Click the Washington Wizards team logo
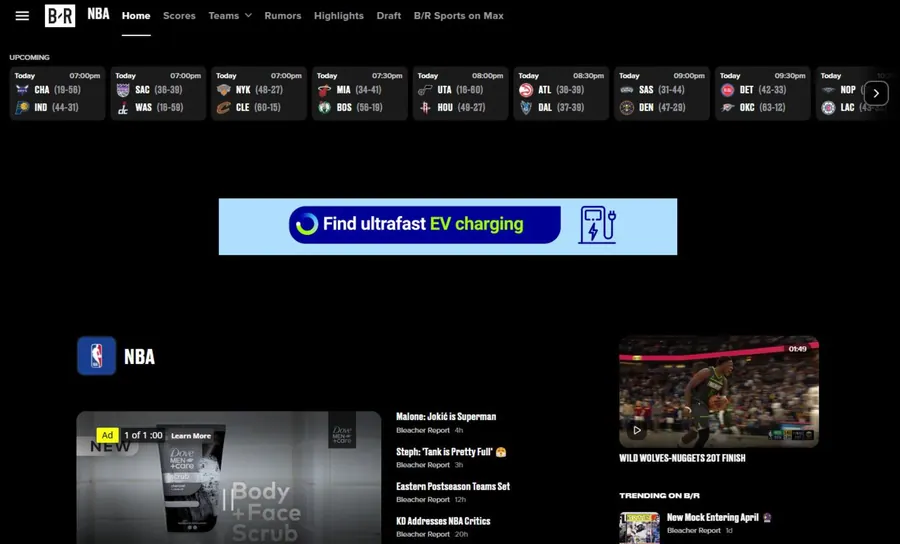Viewport: 900px width, 544px height. point(123,108)
